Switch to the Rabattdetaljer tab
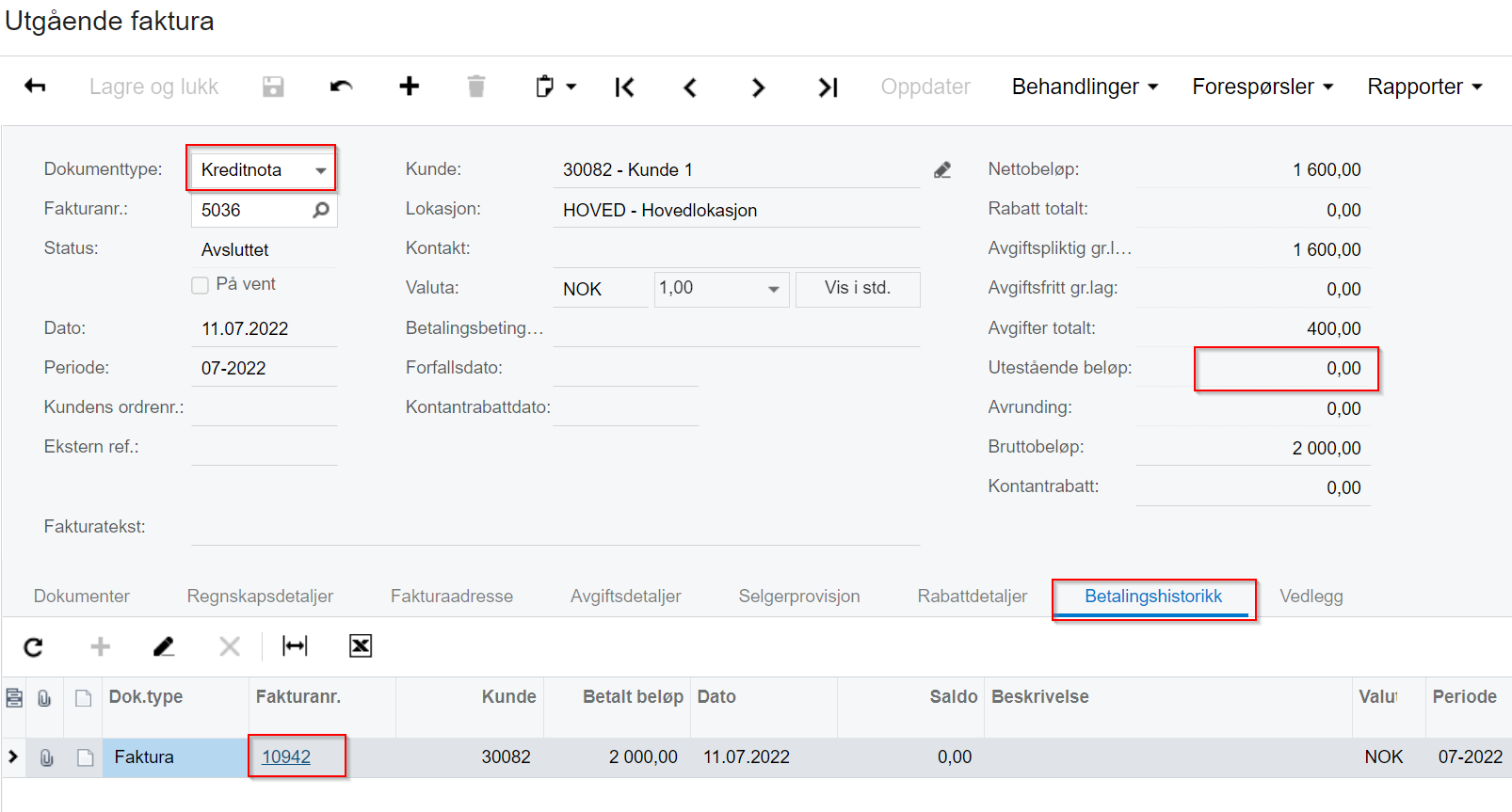The height and width of the screenshot is (812, 1512). [973, 596]
